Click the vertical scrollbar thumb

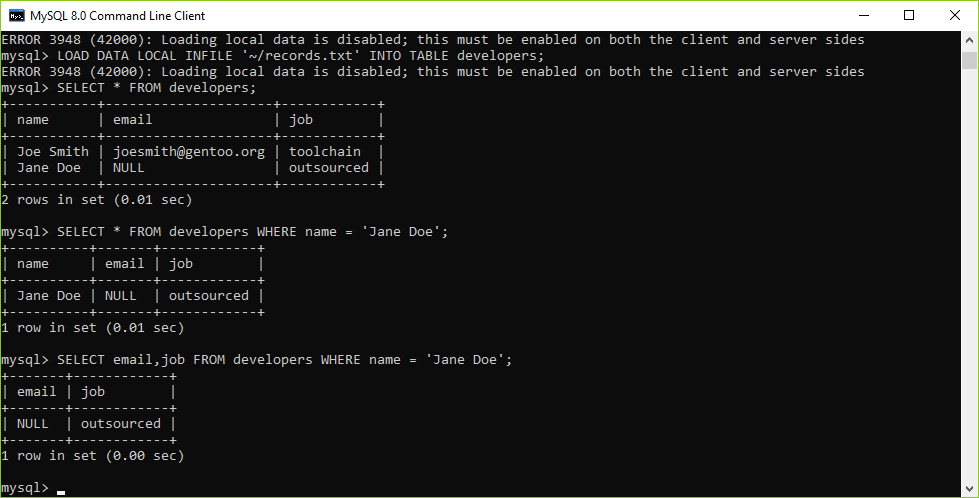(x=969, y=61)
